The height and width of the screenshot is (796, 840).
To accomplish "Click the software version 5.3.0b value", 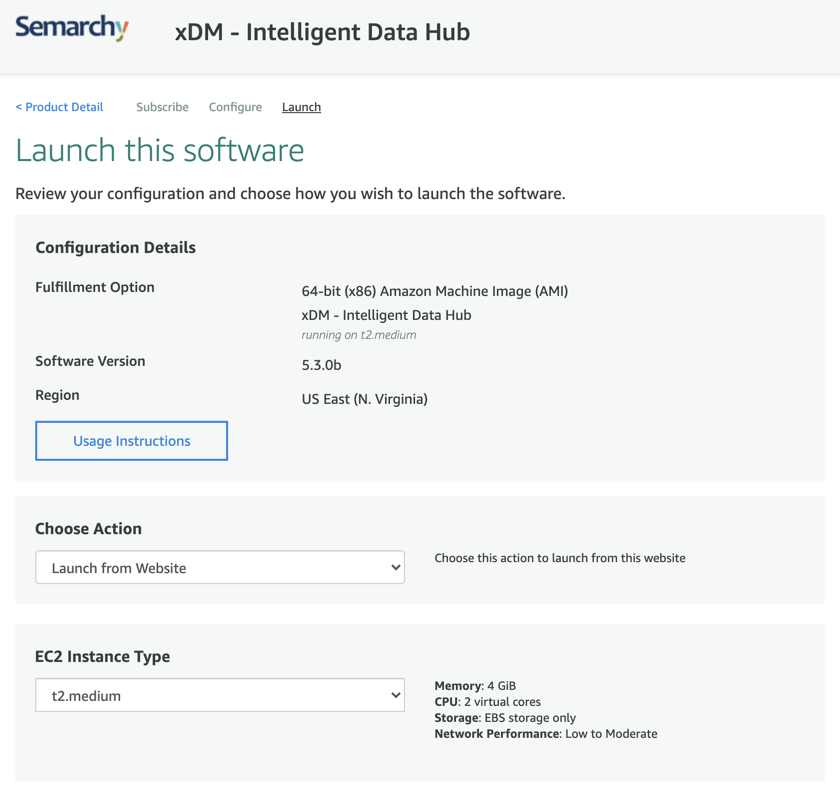I will (x=321, y=365).
